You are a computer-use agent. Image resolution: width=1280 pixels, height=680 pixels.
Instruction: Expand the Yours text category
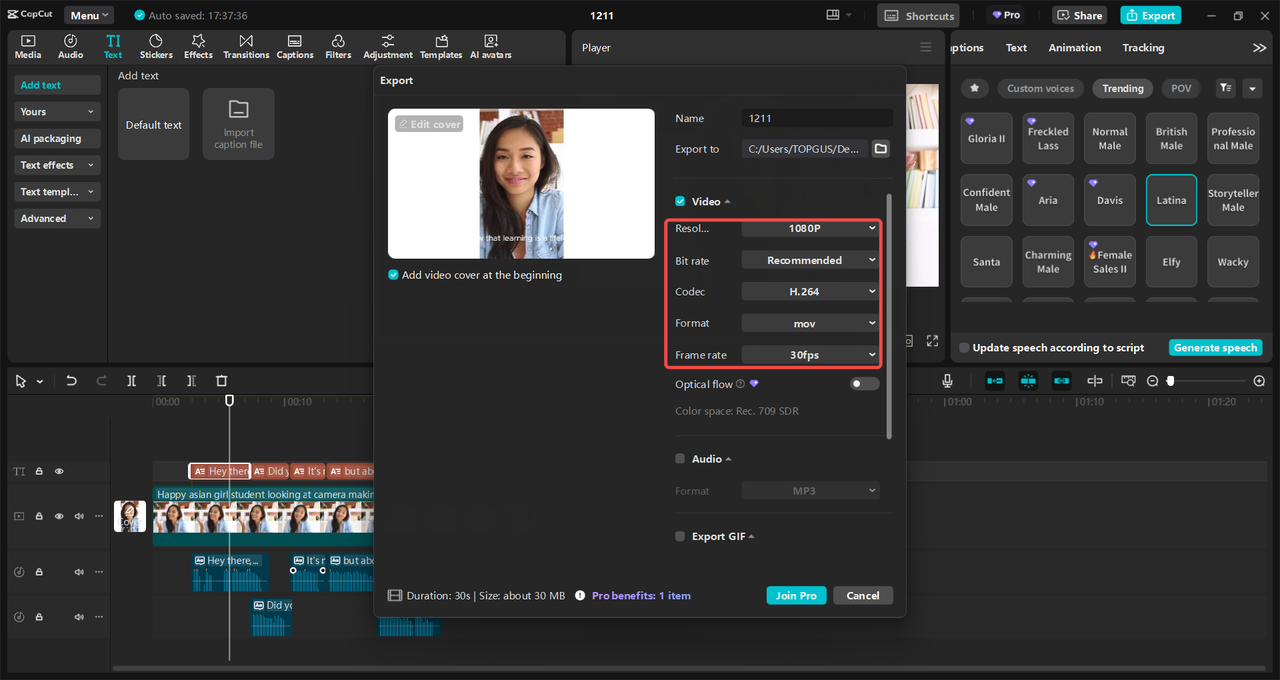coord(57,112)
